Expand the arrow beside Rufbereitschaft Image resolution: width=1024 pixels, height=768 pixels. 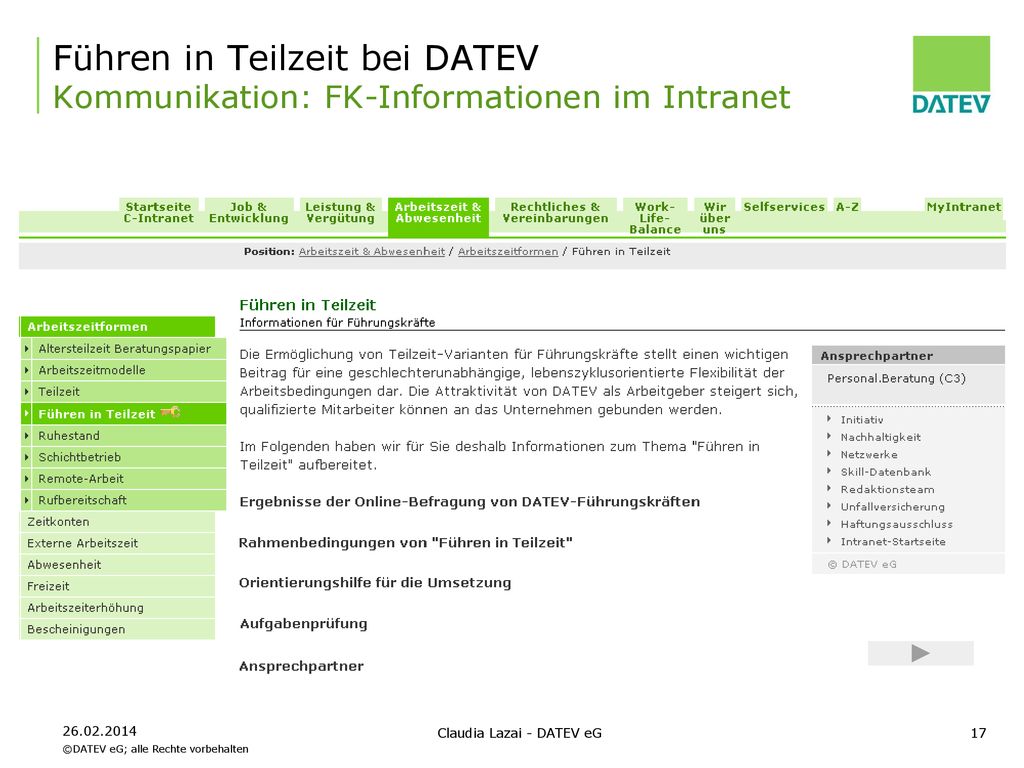(x=27, y=500)
